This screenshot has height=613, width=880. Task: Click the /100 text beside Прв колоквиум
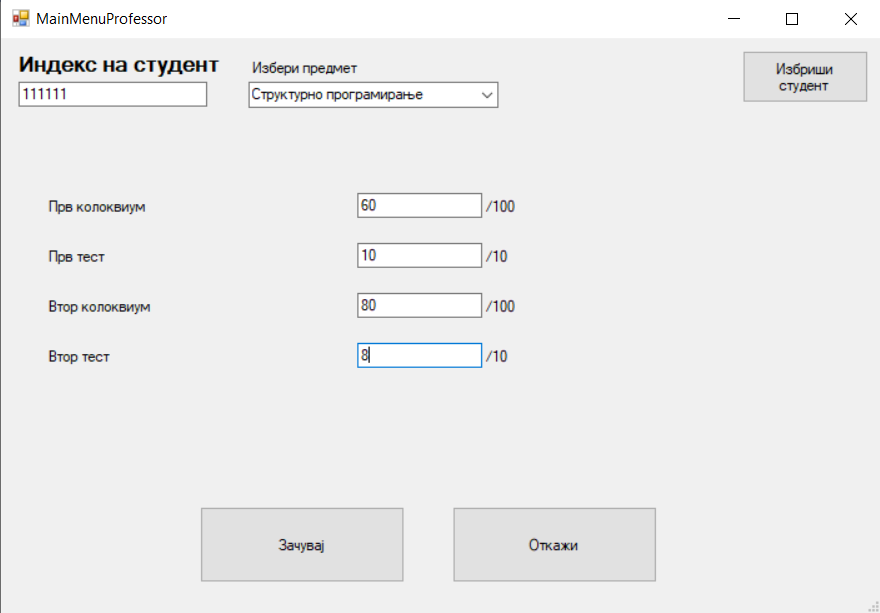pyautogui.click(x=500, y=207)
